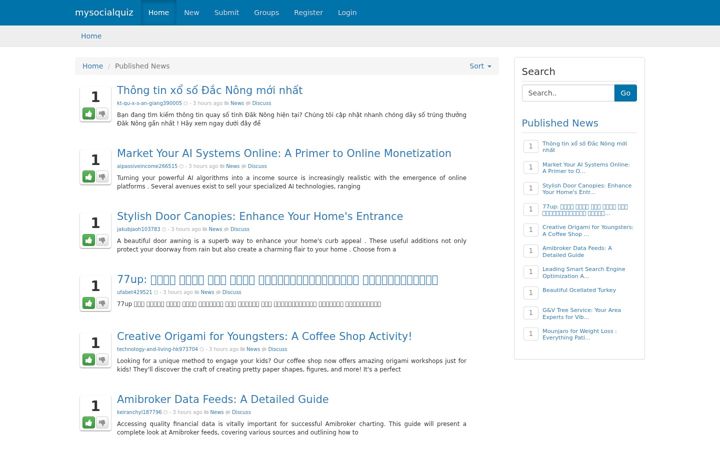
Task: Click the Discuss link under the Đắc Nông post
Action: point(261,103)
